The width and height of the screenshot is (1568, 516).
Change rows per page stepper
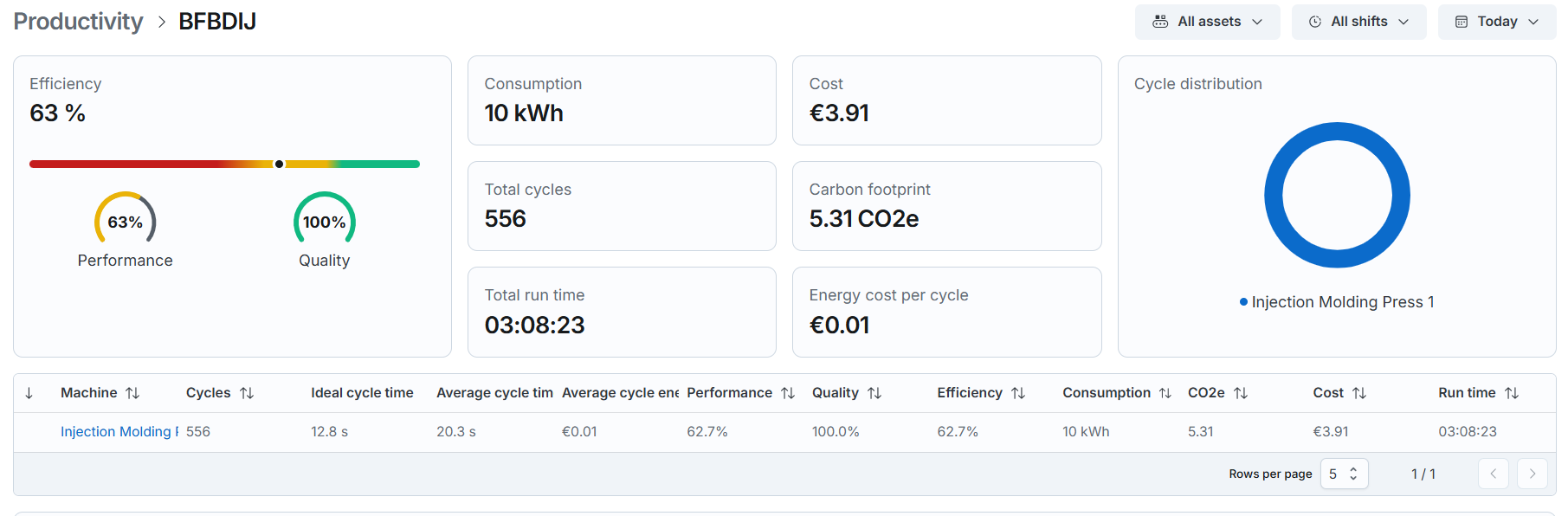click(x=1344, y=474)
